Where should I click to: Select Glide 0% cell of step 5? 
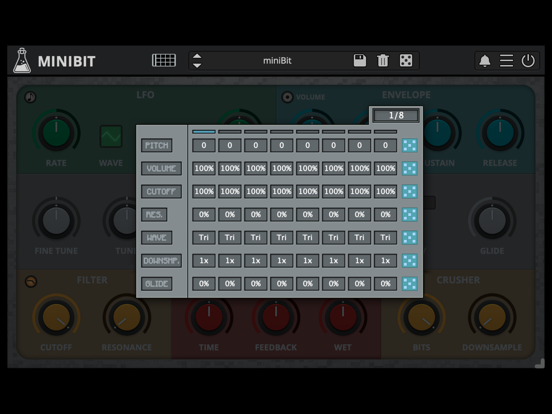[308, 284]
